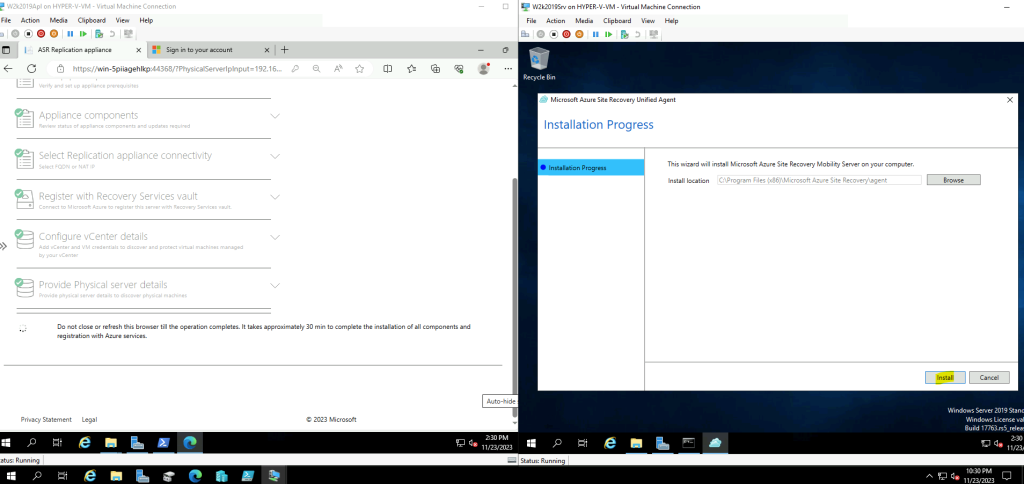Click the orange Save icon in W2k2019Apl toolbar
The width and height of the screenshot is (1024, 484).
click(54, 33)
